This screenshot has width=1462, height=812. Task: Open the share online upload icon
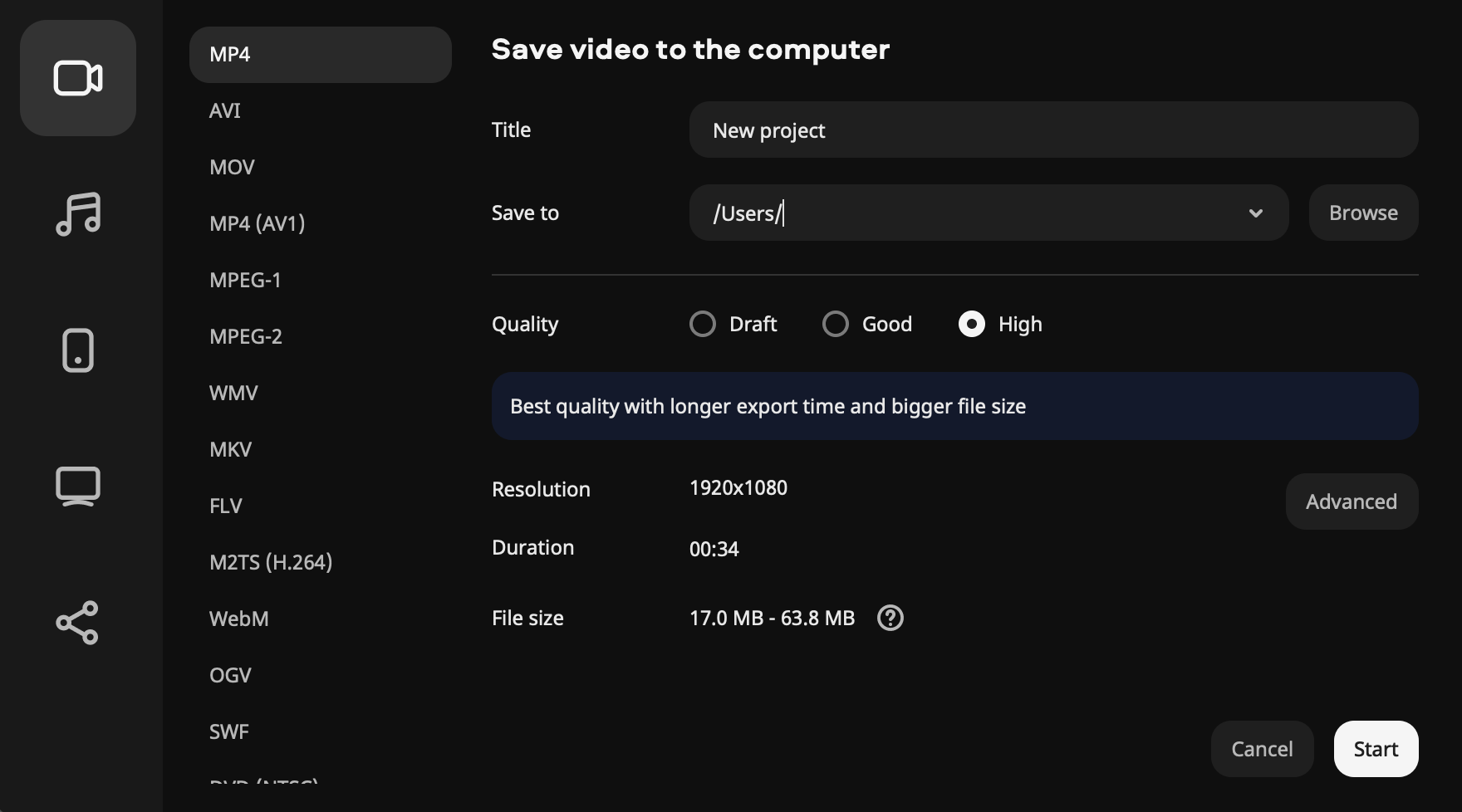[78, 623]
